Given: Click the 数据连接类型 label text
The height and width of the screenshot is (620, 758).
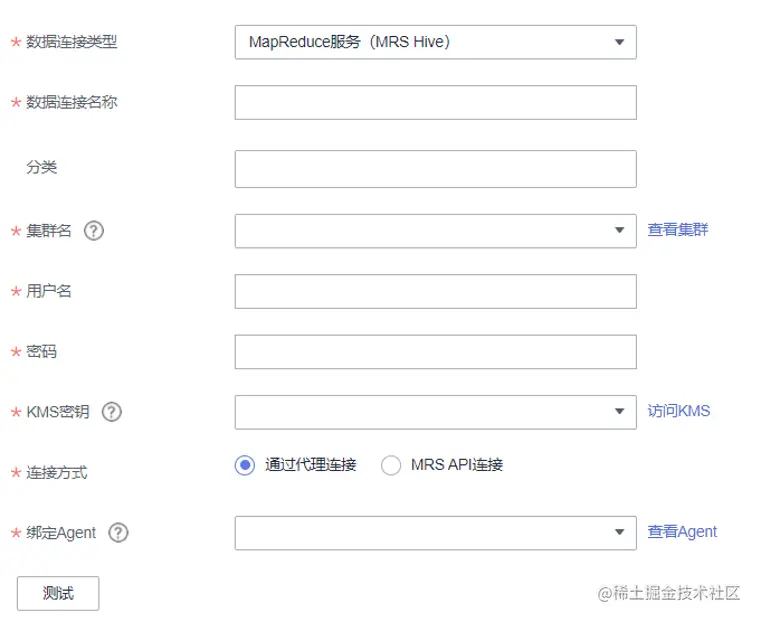Looking at the screenshot, I should pos(72,42).
